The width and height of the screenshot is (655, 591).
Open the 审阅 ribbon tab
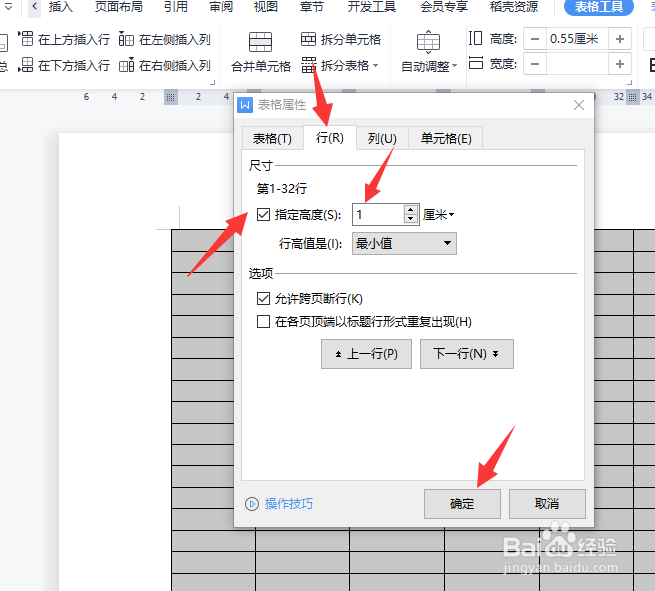pos(221,7)
